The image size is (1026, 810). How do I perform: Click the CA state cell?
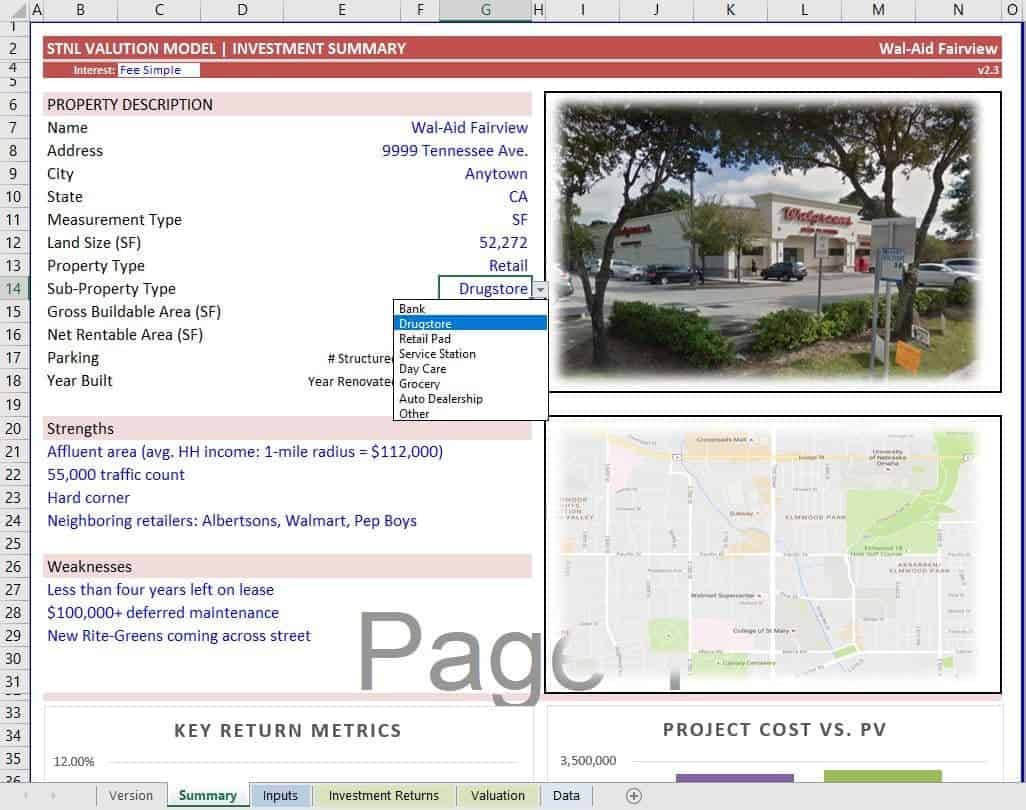[x=518, y=197]
